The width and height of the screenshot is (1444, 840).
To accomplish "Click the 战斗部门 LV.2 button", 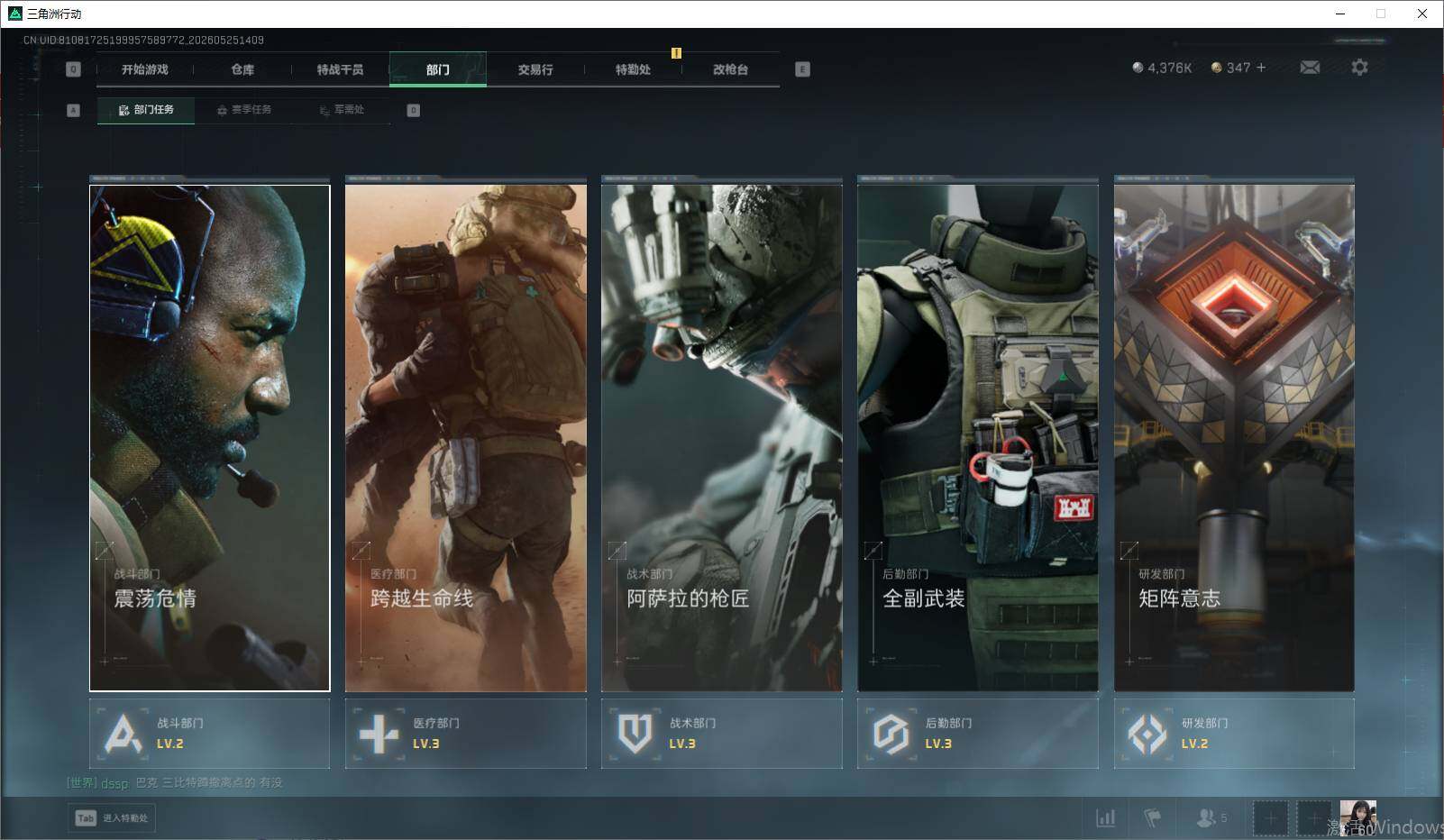I will [x=210, y=734].
